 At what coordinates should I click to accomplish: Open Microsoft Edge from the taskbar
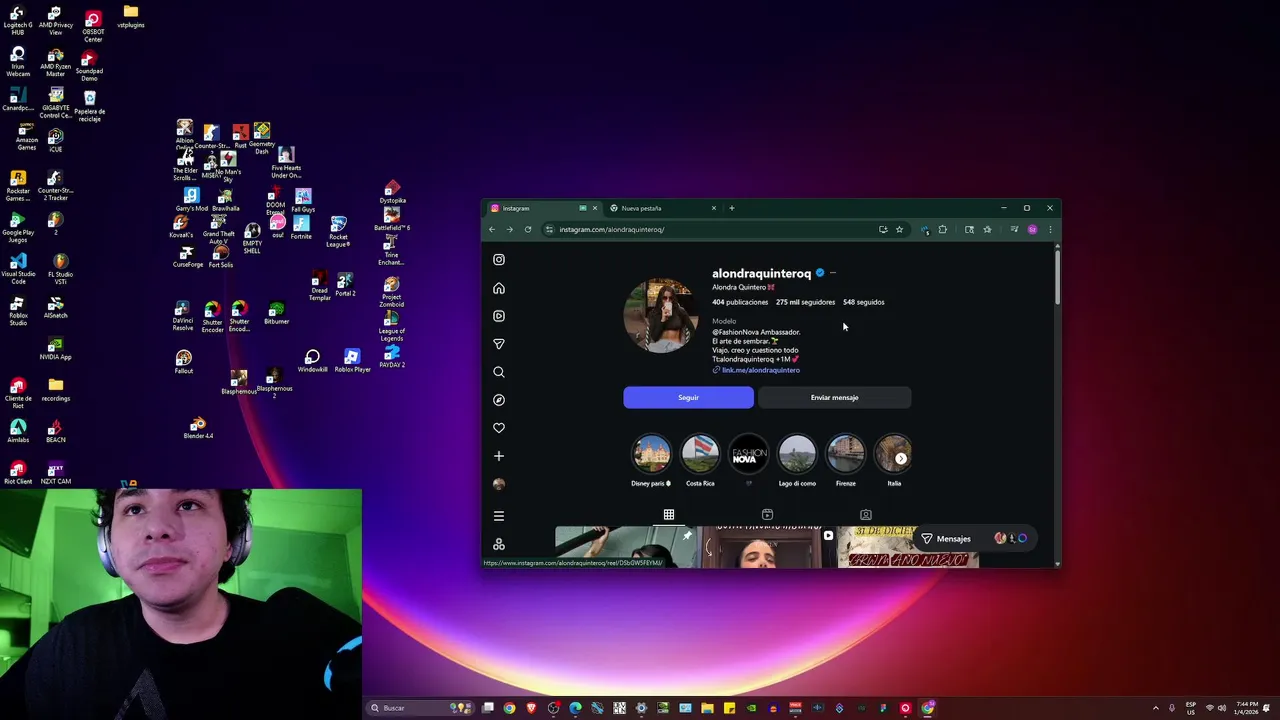pos(576,708)
